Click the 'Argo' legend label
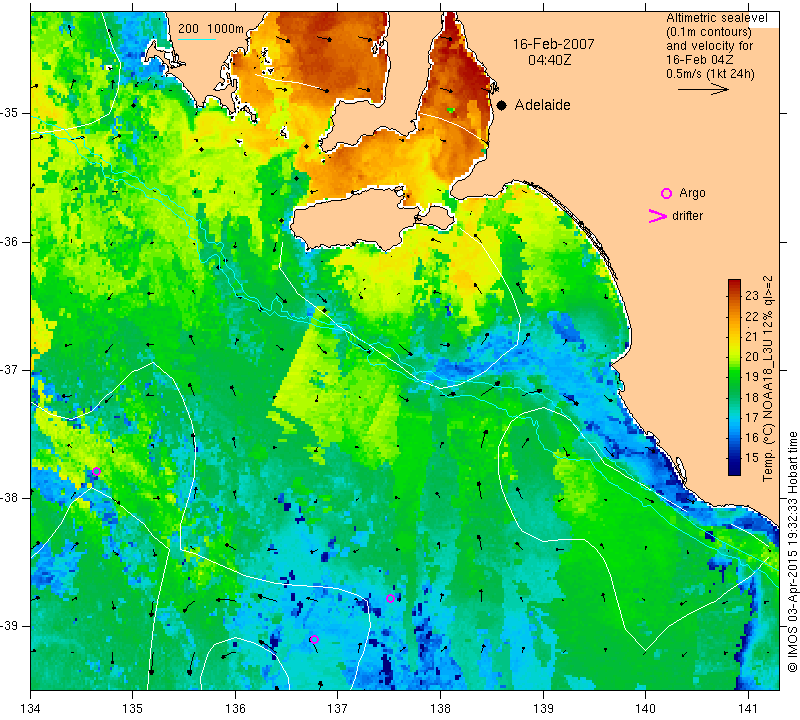 click(x=692, y=193)
